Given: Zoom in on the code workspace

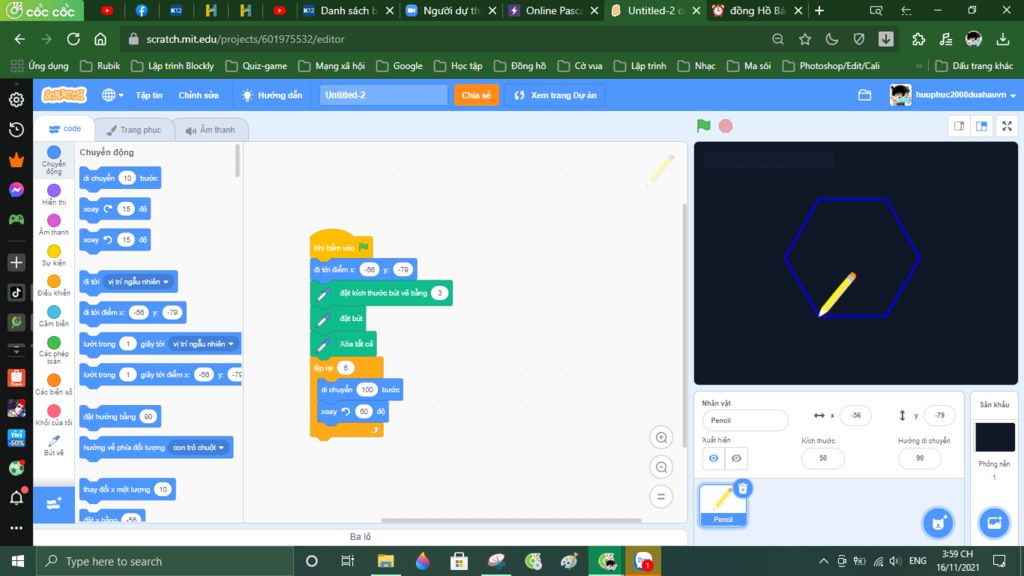Looking at the screenshot, I should pos(661,438).
